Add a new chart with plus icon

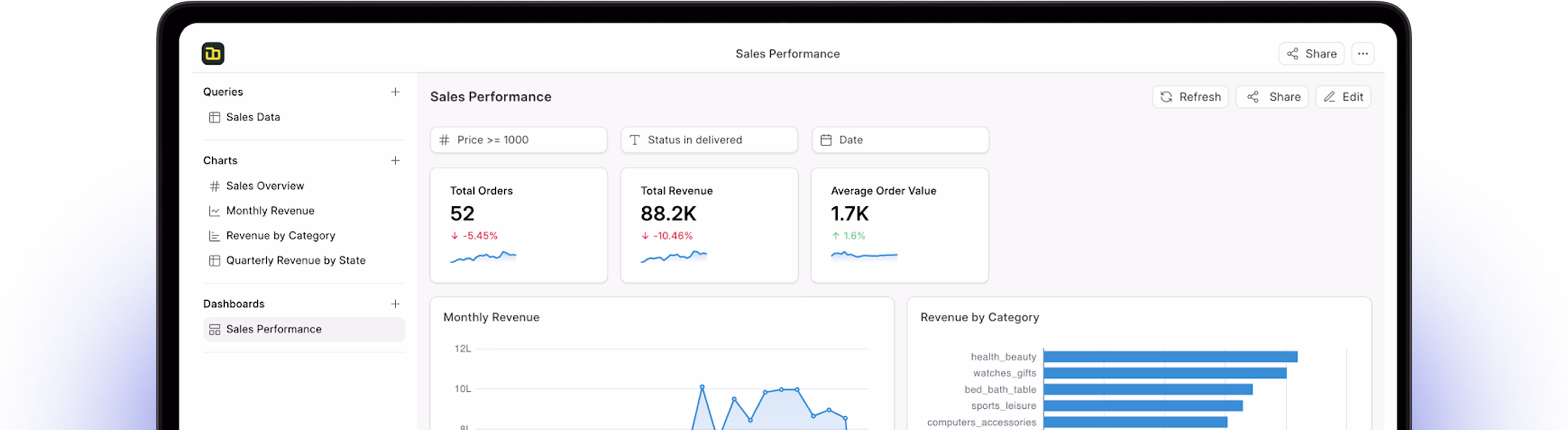coord(395,161)
